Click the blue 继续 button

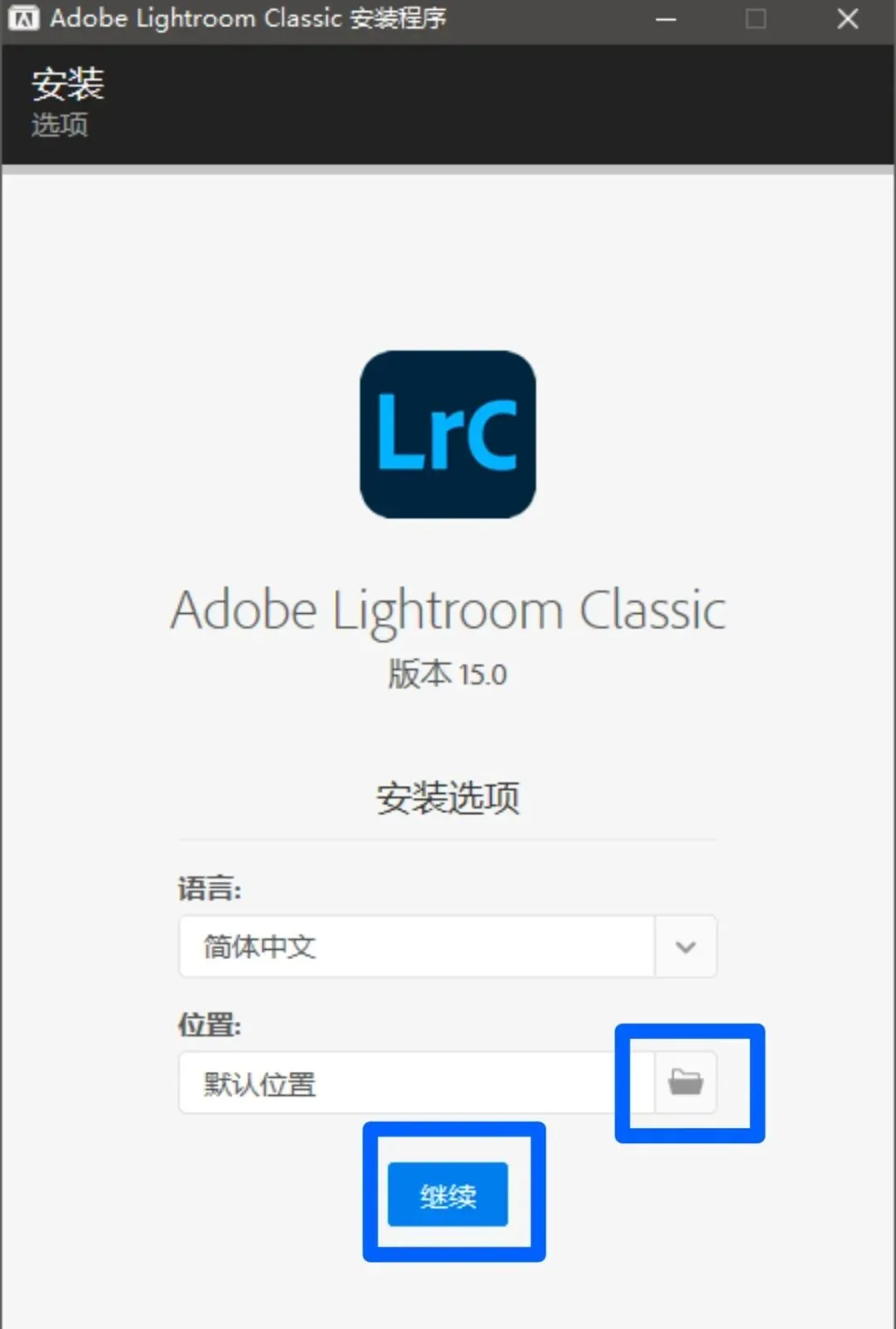coord(448,1195)
